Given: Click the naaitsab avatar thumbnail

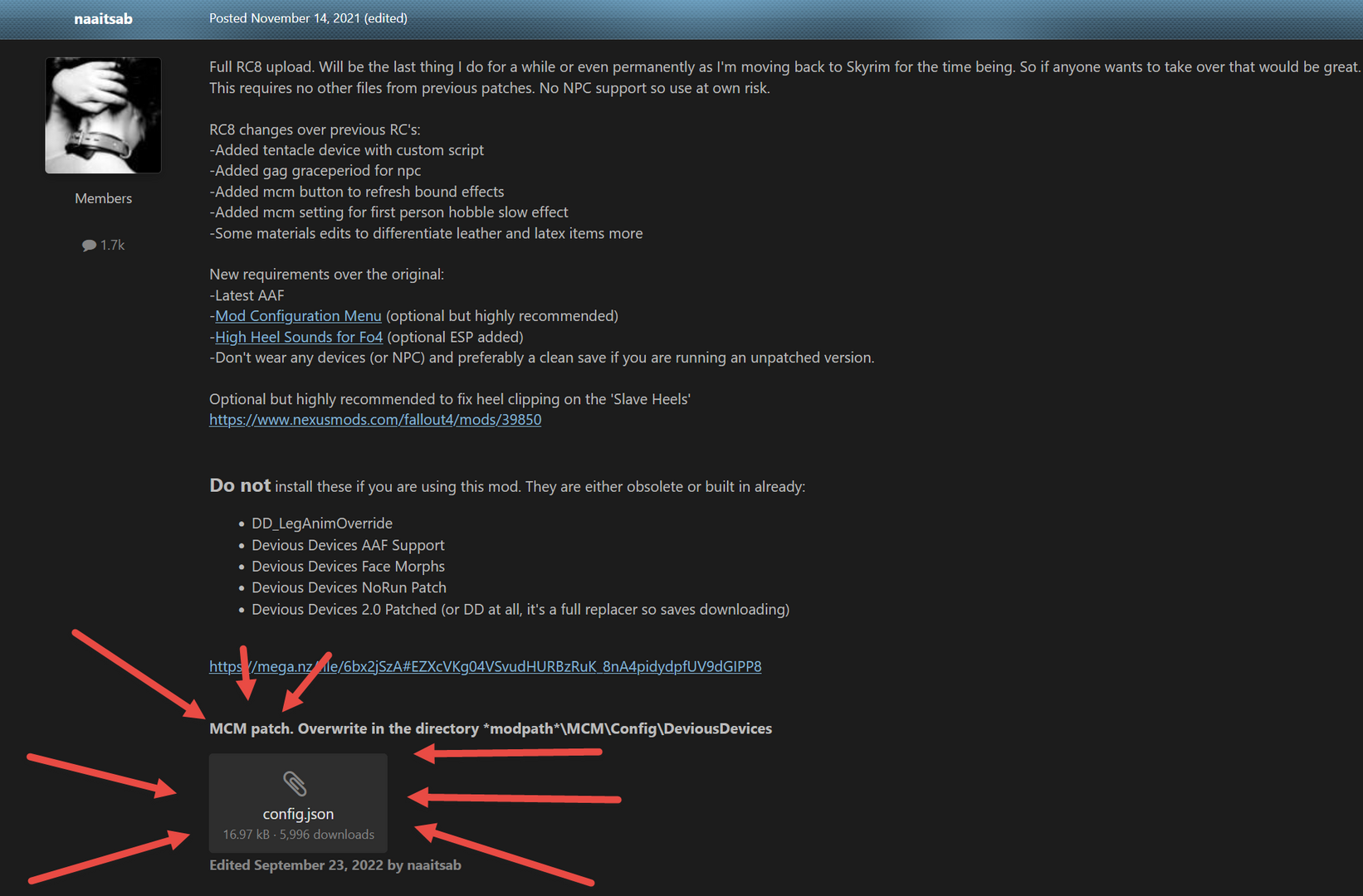Looking at the screenshot, I should click(103, 115).
